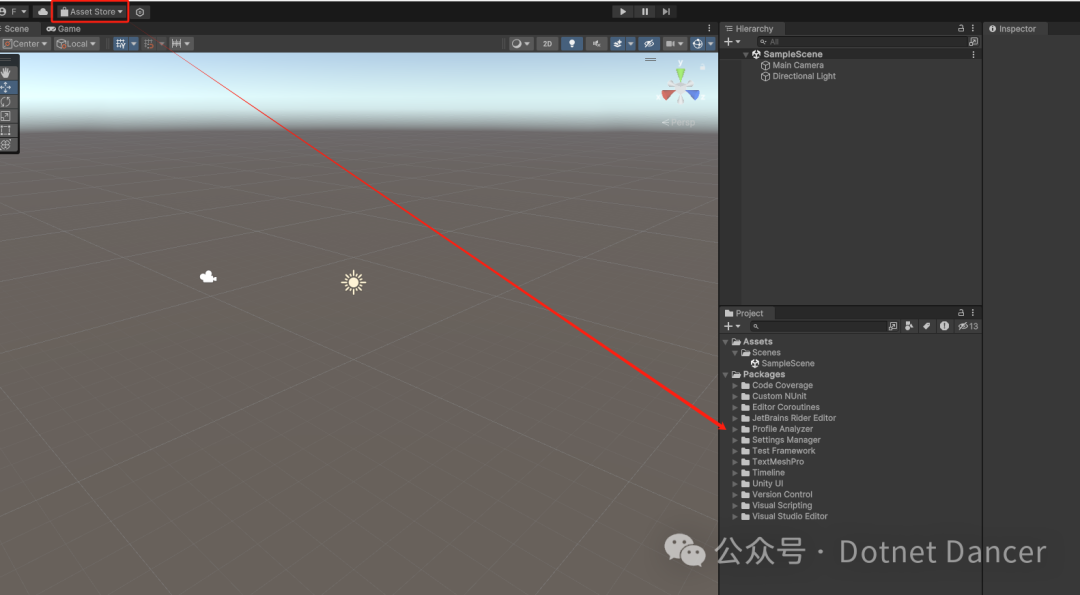Image resolution: width=1080 pixels, height=595 pixels.
Task: Open the Asset Store dropdown
Action: pos(92,12)
